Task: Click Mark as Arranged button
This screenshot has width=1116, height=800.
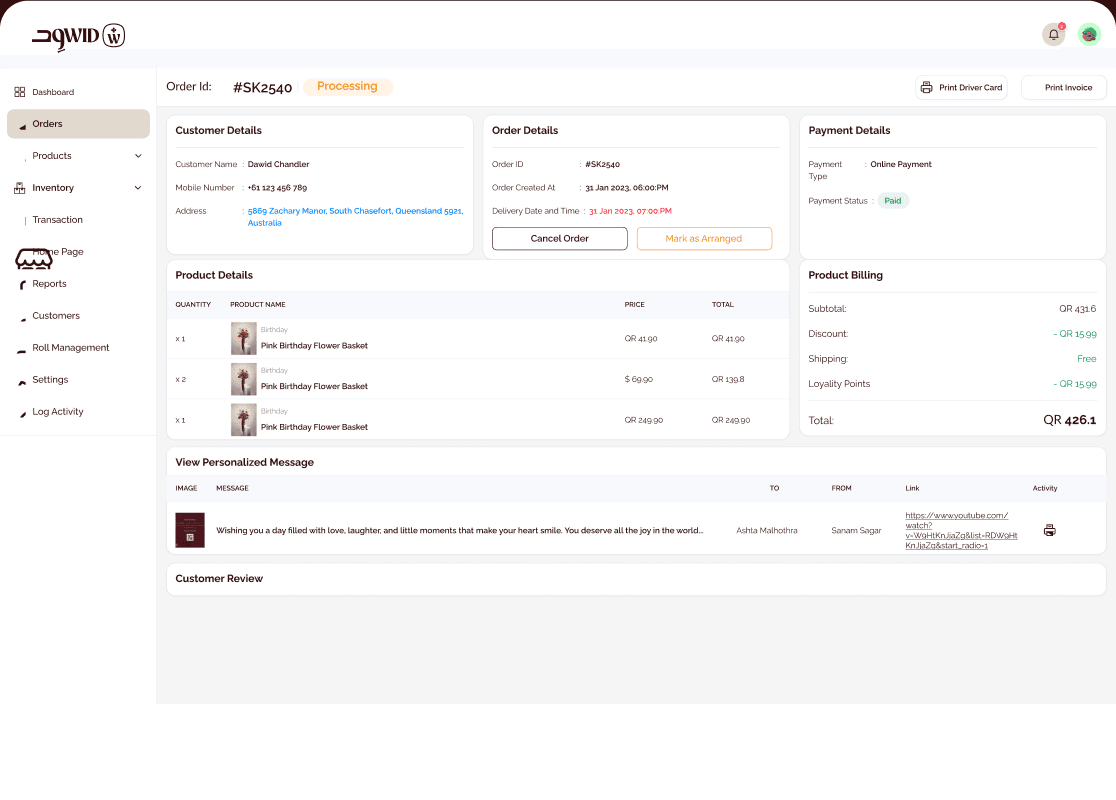Action: point(704,238)
